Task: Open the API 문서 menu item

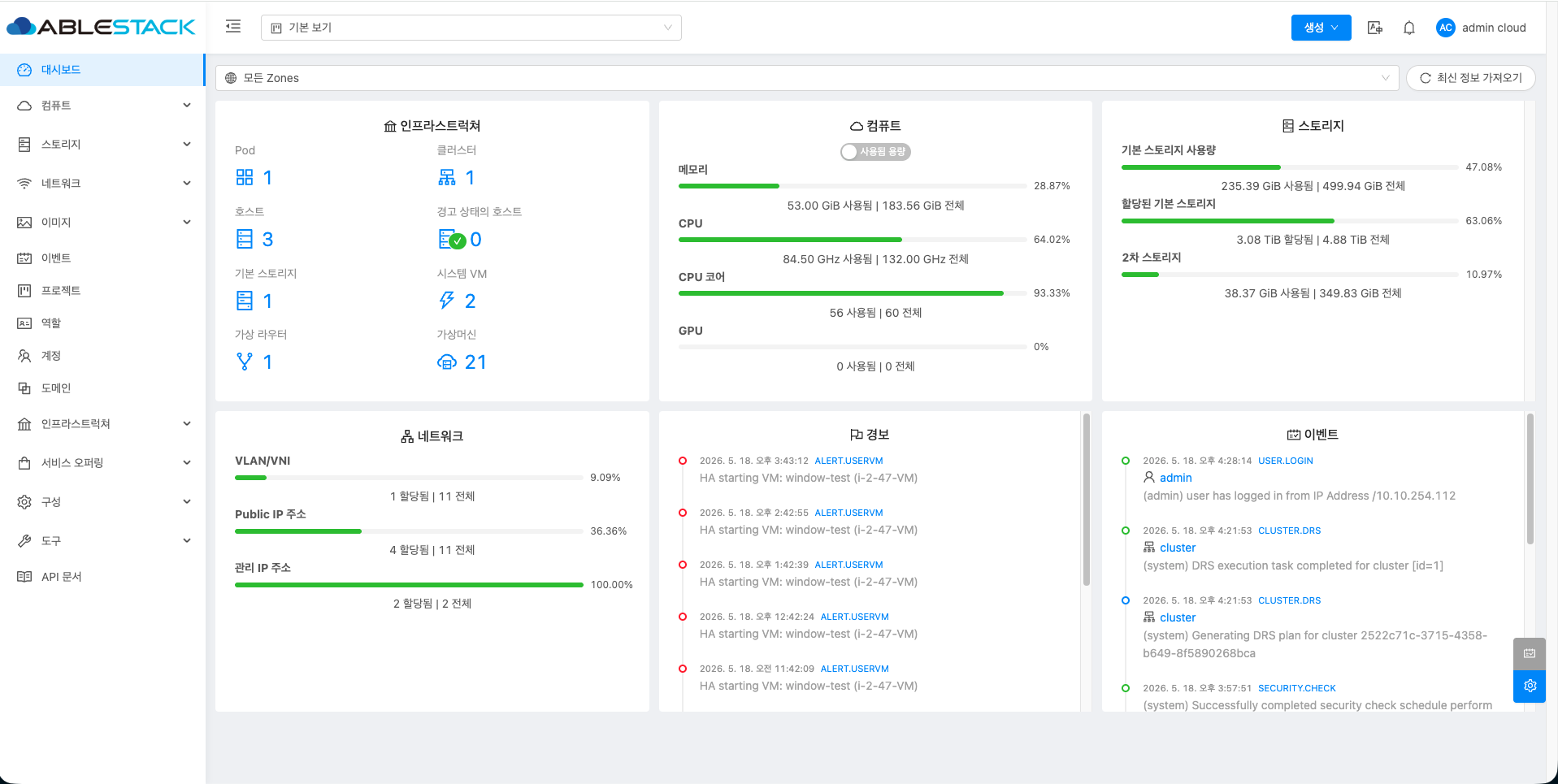Action: point(102,577)
